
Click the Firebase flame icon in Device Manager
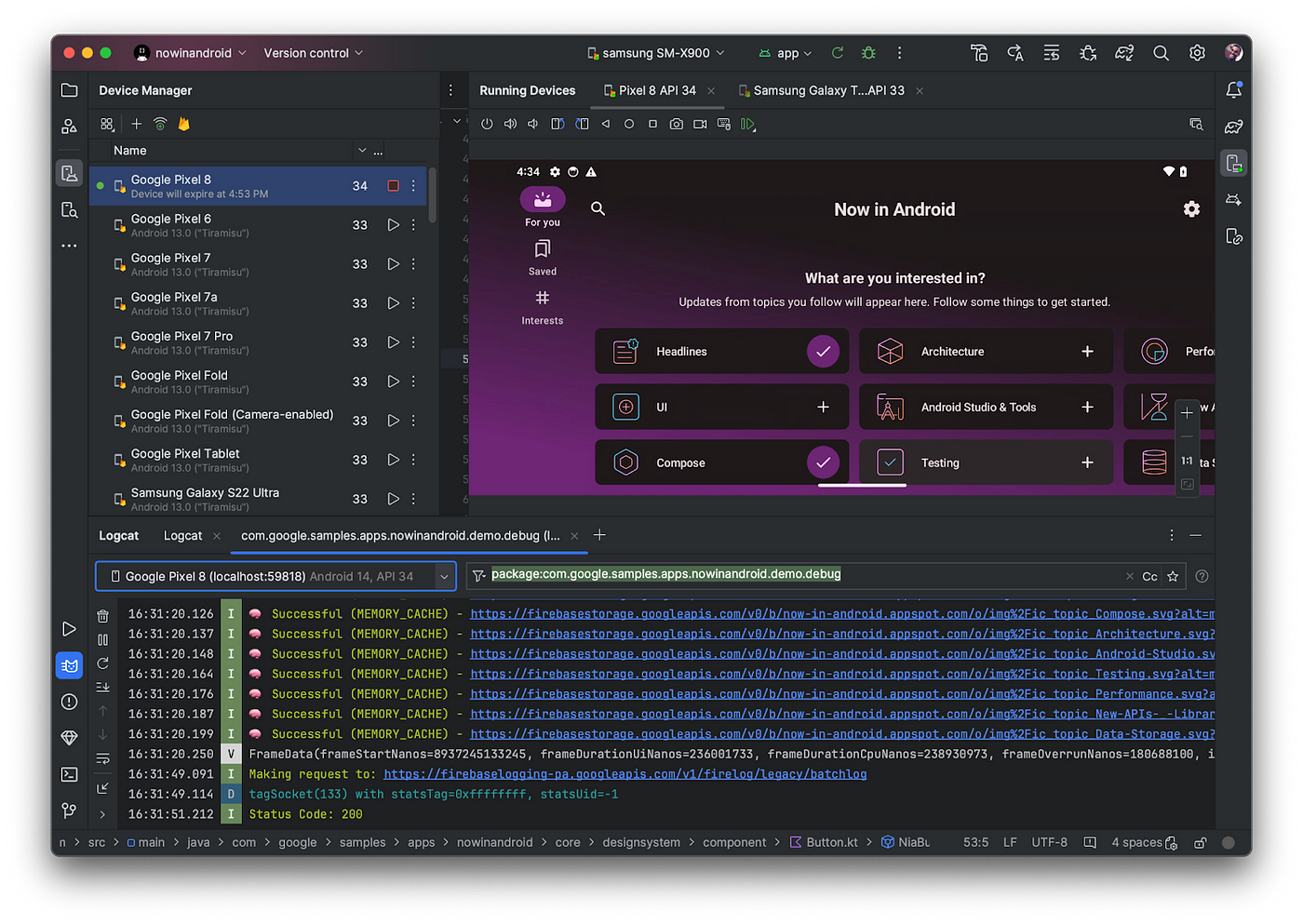(183, 124)
